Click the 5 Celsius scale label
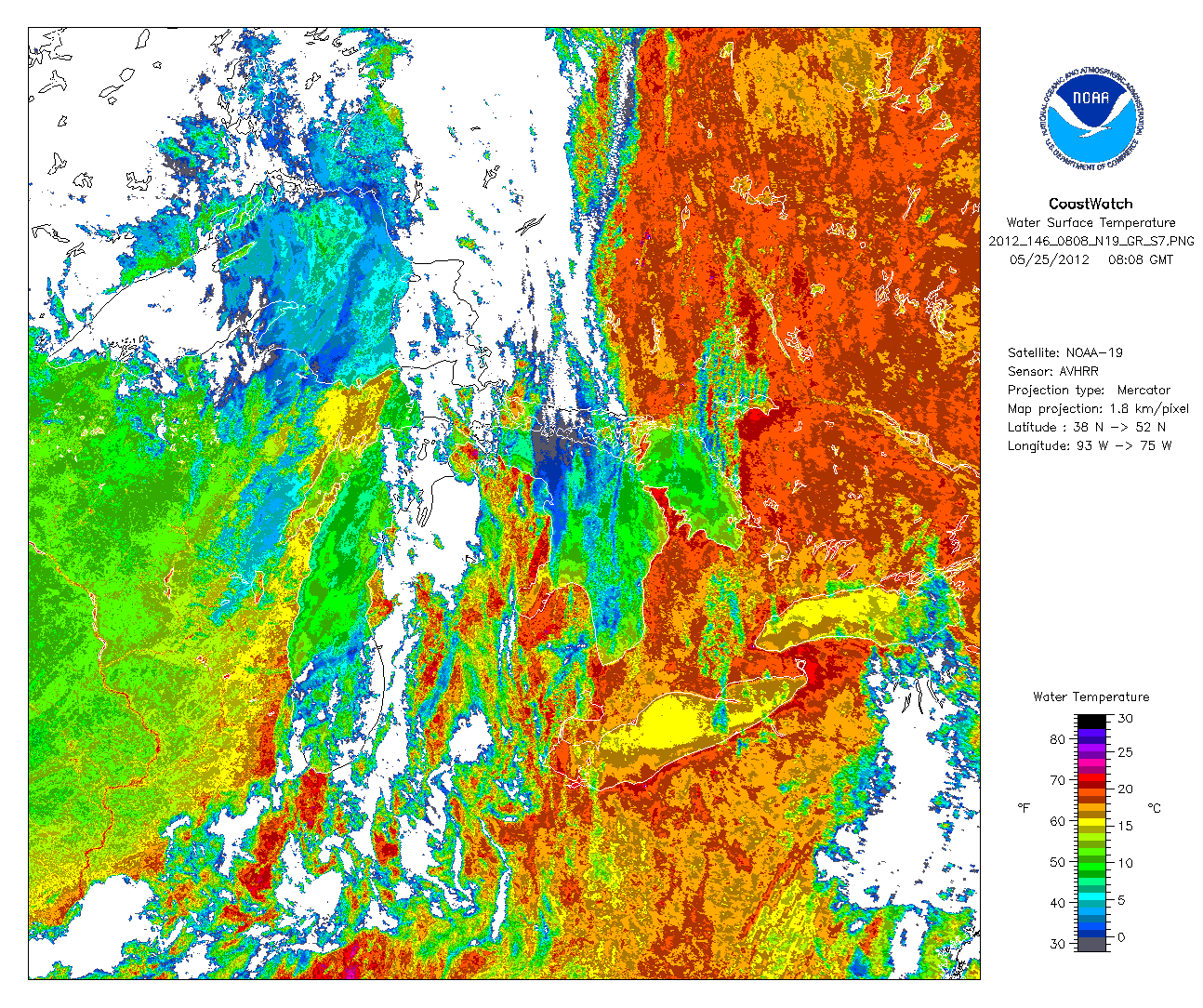This screenshot has width=1203, height=1008. (1121, 900)
